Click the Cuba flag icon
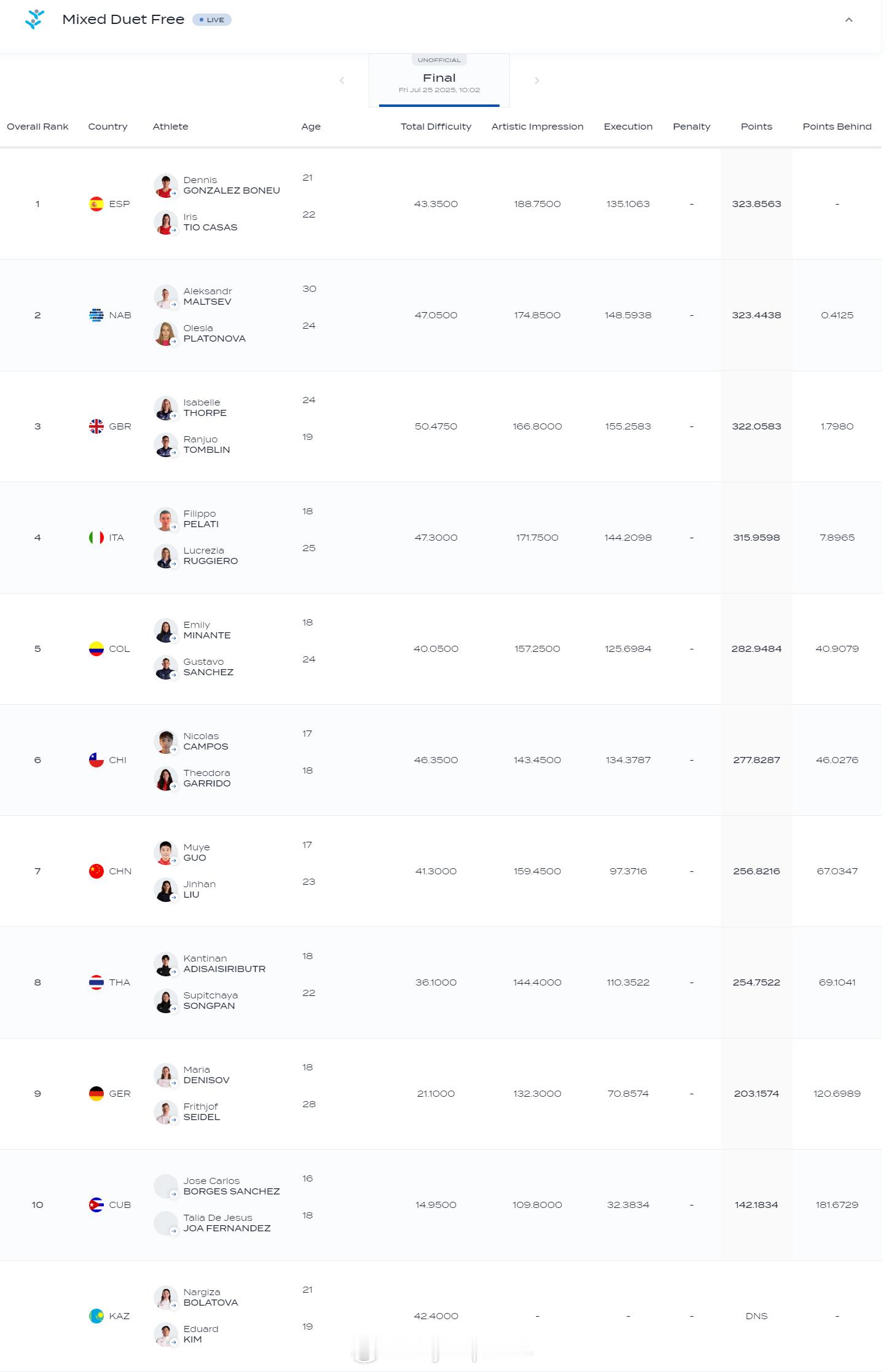This screenshot has width=886, height=1372. click(96, 1205)
